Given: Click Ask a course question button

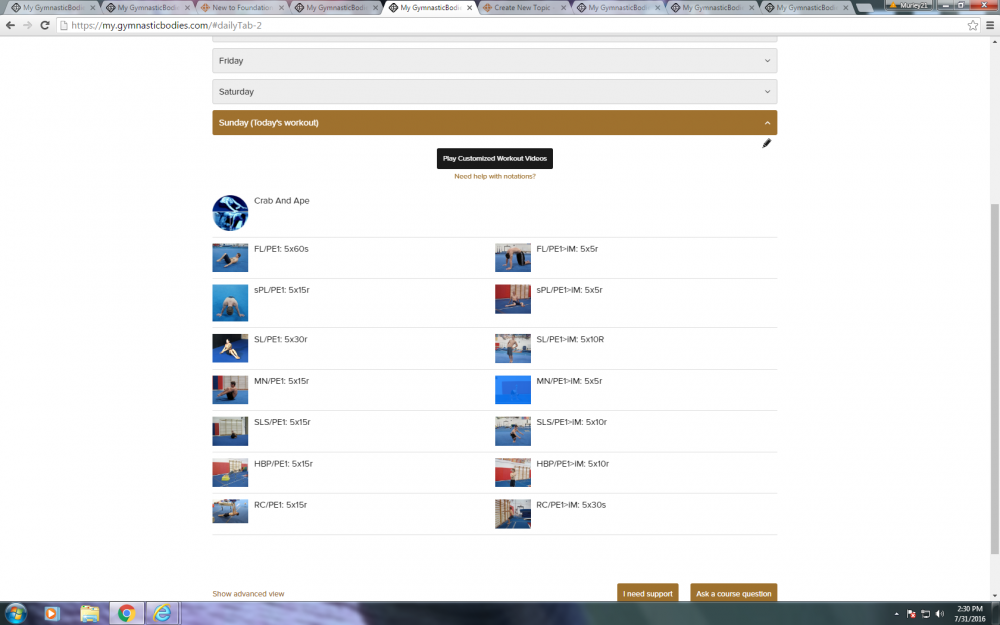Looking at the screenshot, I should click(x=733, y=593).
